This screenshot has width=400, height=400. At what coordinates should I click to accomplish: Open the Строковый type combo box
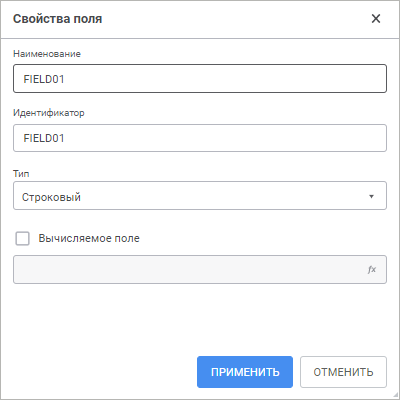pos(200,196)
